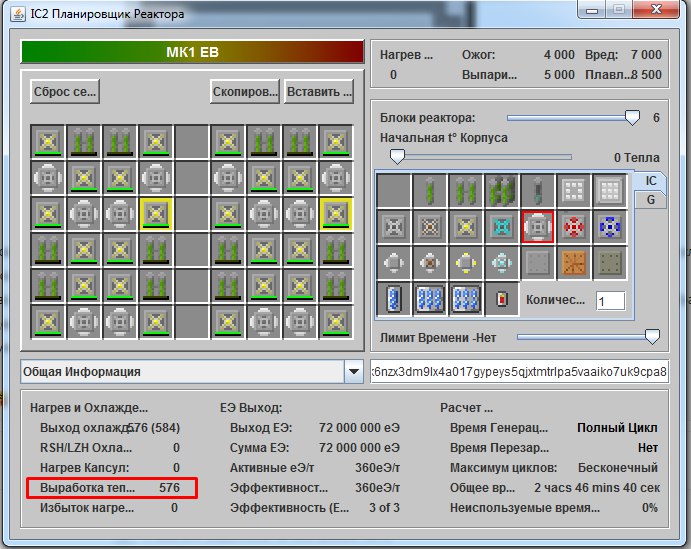Pick the reactor heat exchanger with brown center
The width and height of the screenshot is (691, 549).
430,263
